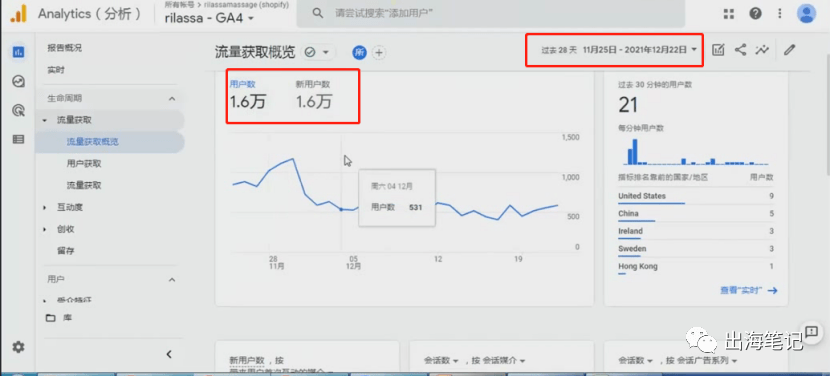This screenshot has height=377, width=830.
Task: Click the Google apps grid icon
Action: click(729, 14)
